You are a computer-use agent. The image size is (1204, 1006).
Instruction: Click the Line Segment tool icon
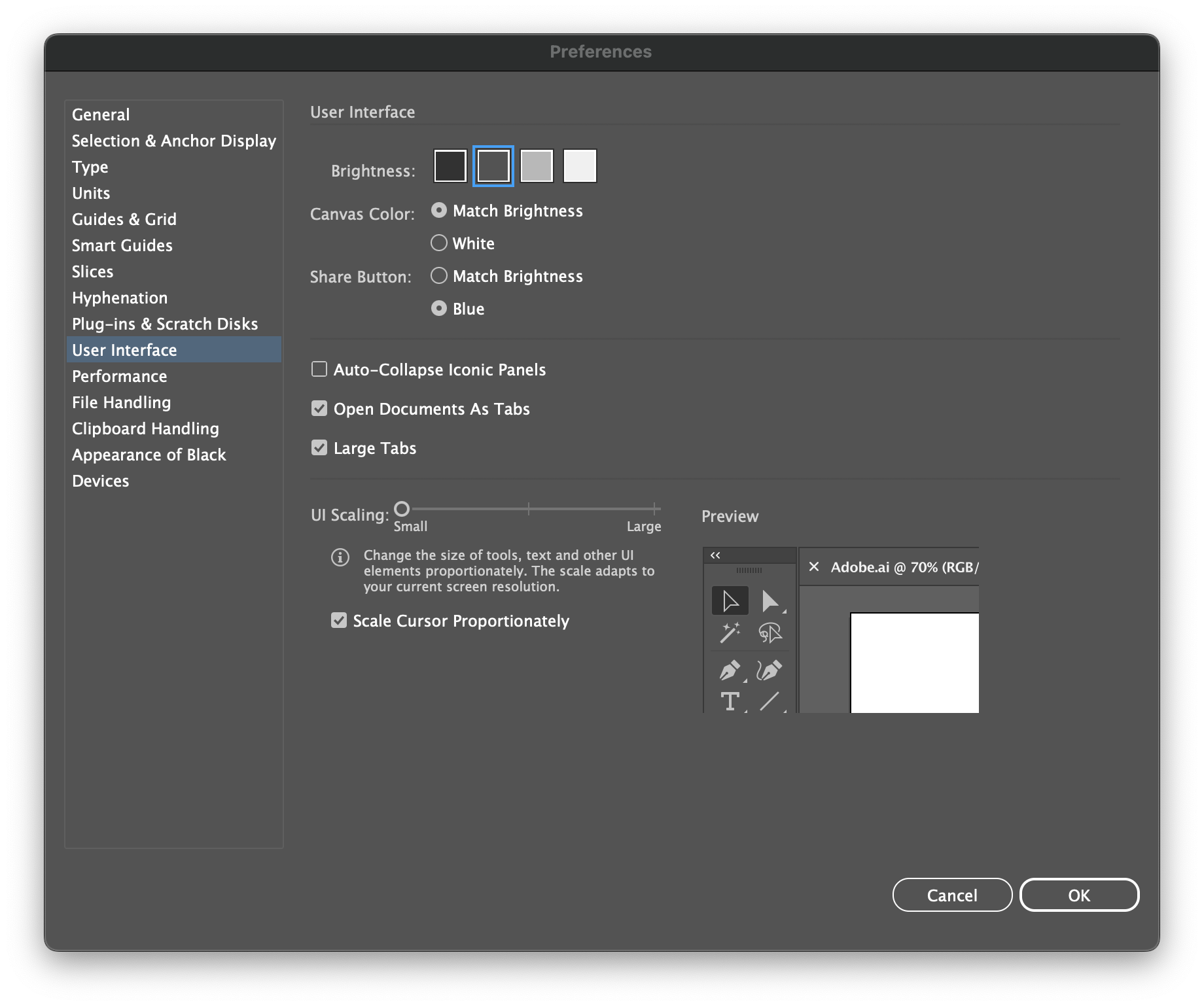[x=770, y=701]
